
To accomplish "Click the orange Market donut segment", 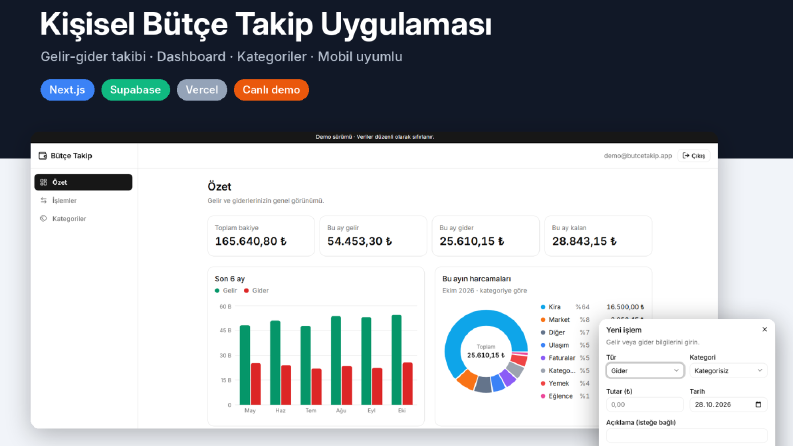I will tap(468, 379).
